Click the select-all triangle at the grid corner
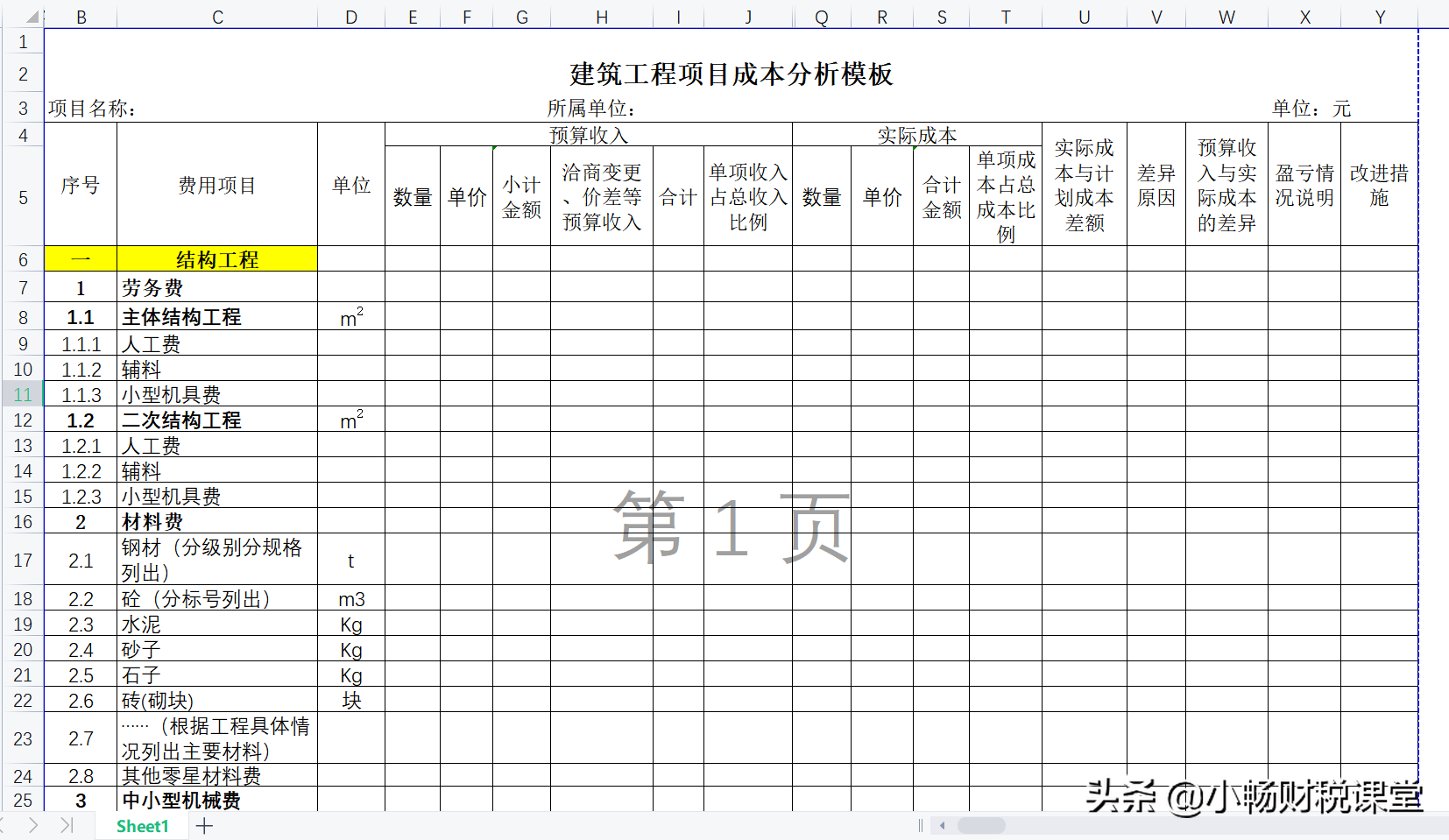This screenshot has width=1449, height=840. (x=31, y=16)
